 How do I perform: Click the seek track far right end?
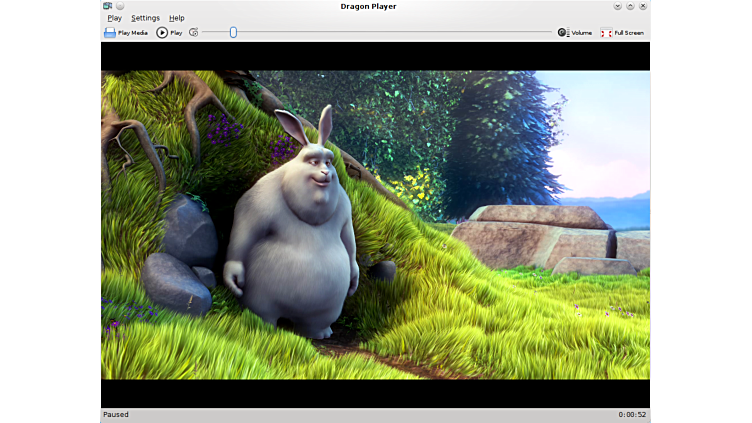point(549,32)
